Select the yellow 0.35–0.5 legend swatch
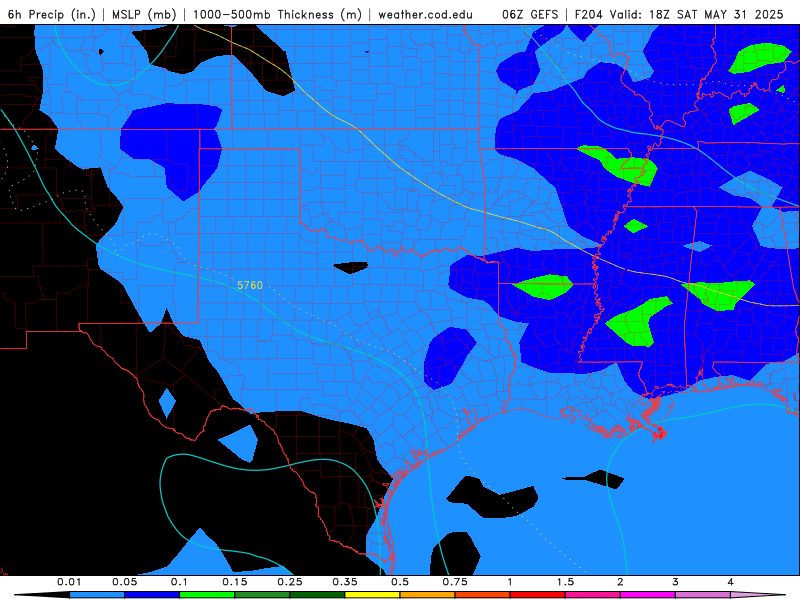Screen dimensions: 800x600 (x=372, y=595)
